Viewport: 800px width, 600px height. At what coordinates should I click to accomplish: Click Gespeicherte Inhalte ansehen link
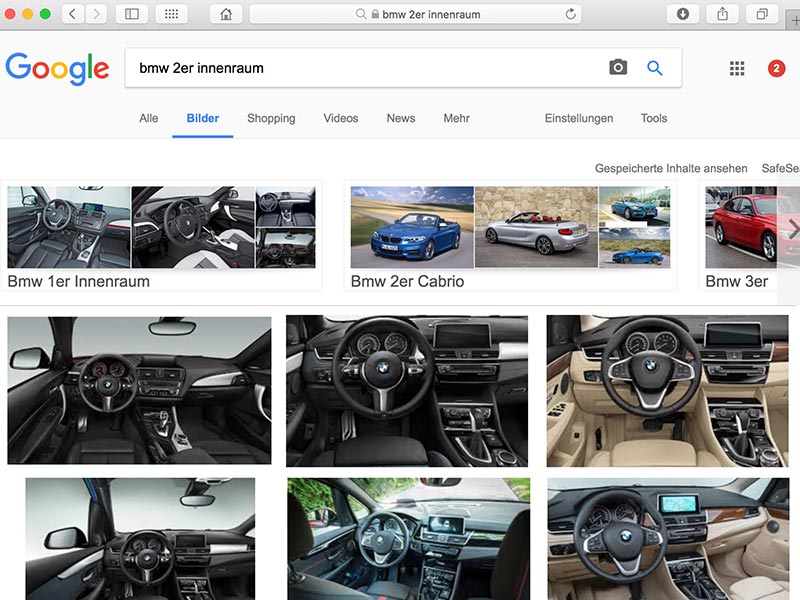671,168
